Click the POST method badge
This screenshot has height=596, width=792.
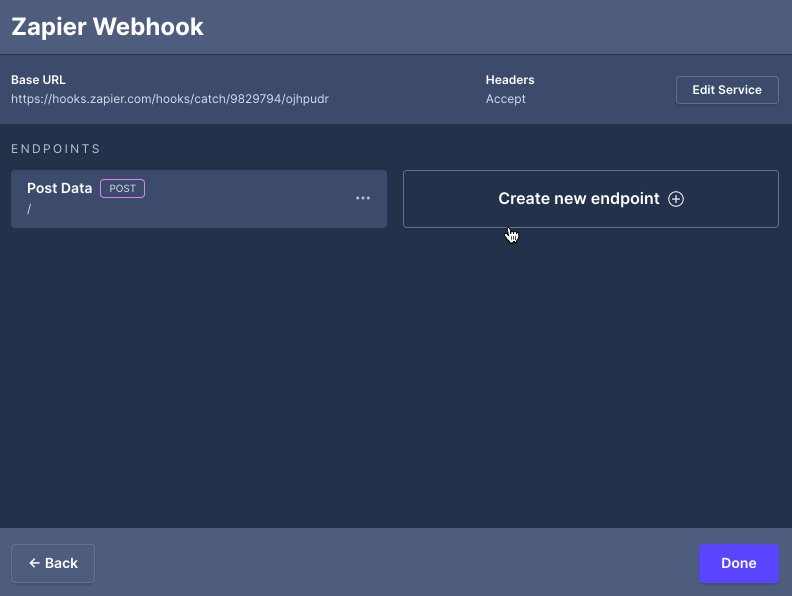123,188
